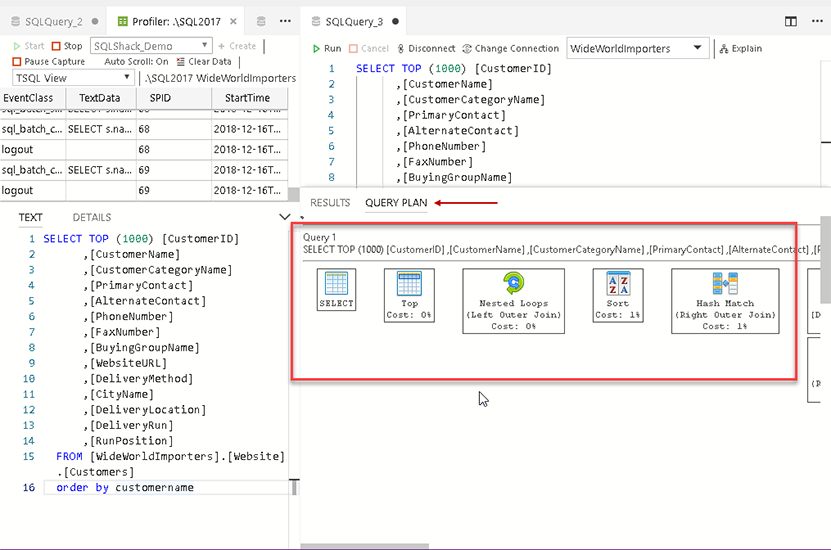Click the SELECT operator icon in query plan

pos(336,284)
